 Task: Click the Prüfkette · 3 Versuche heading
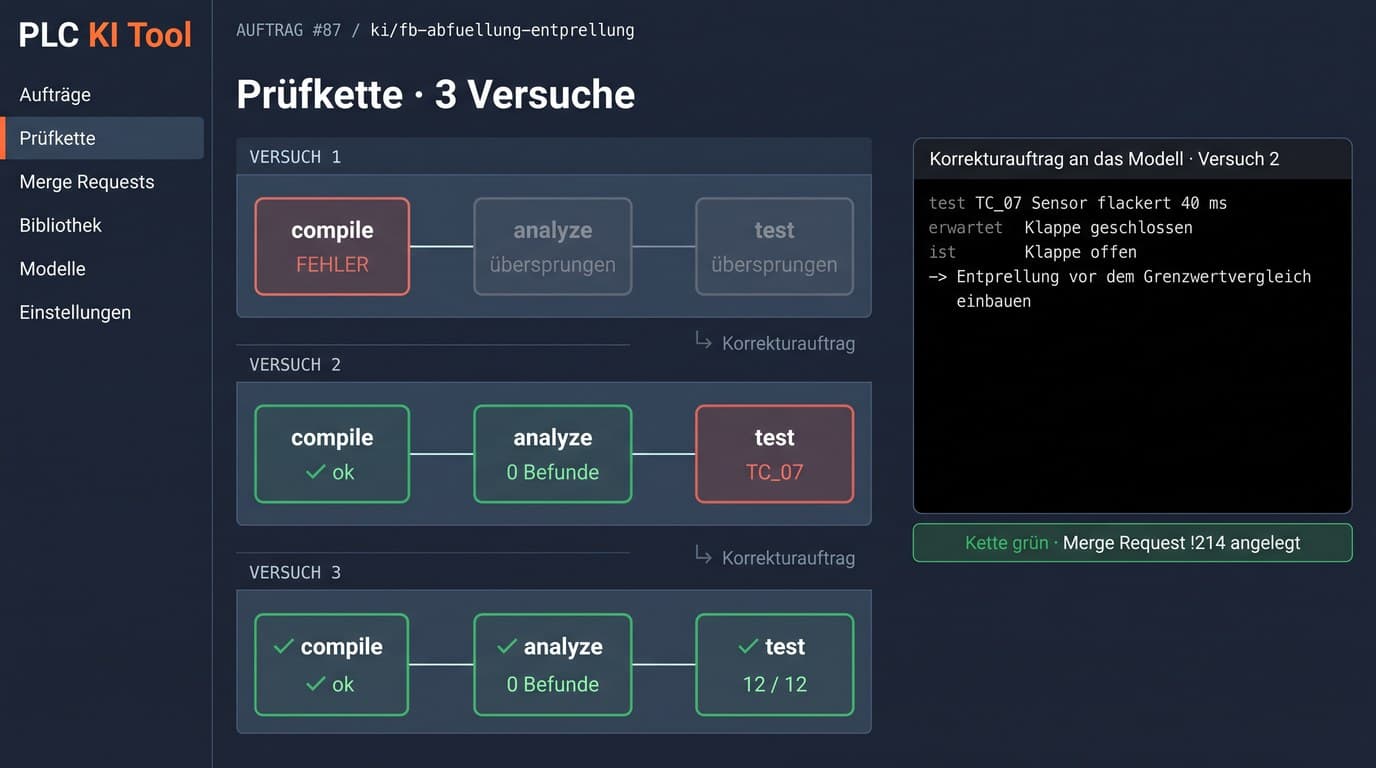436,94
